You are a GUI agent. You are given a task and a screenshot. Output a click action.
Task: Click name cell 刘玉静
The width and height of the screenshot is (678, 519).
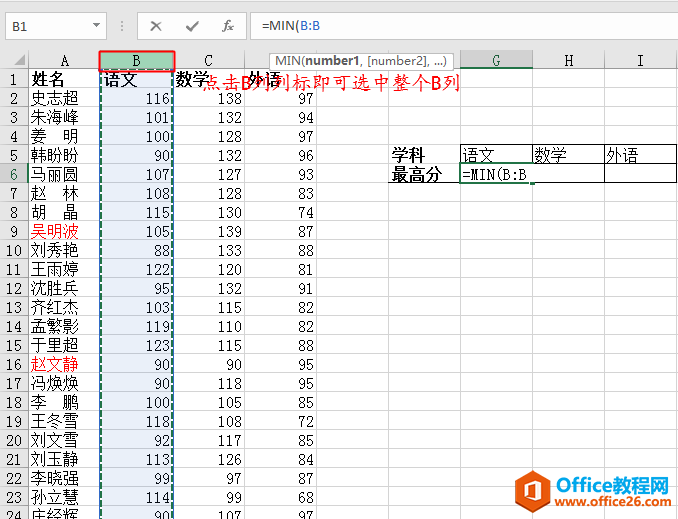coord(64,459)
